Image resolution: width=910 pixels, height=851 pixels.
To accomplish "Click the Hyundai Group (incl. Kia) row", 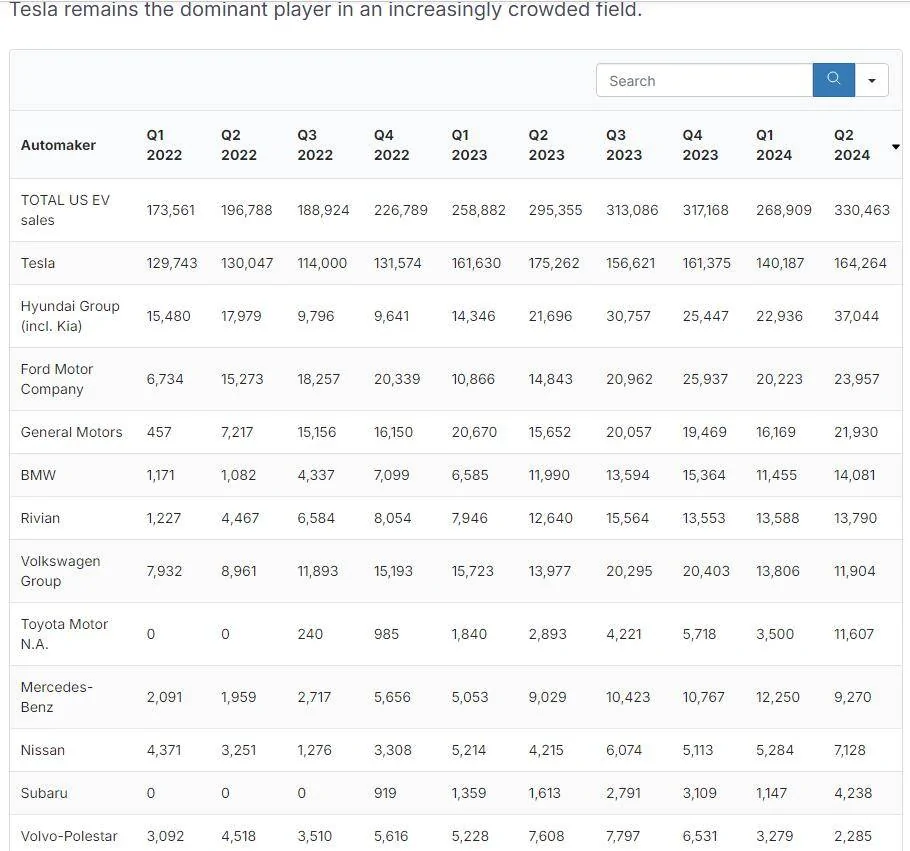I will (x=456, y=316).
